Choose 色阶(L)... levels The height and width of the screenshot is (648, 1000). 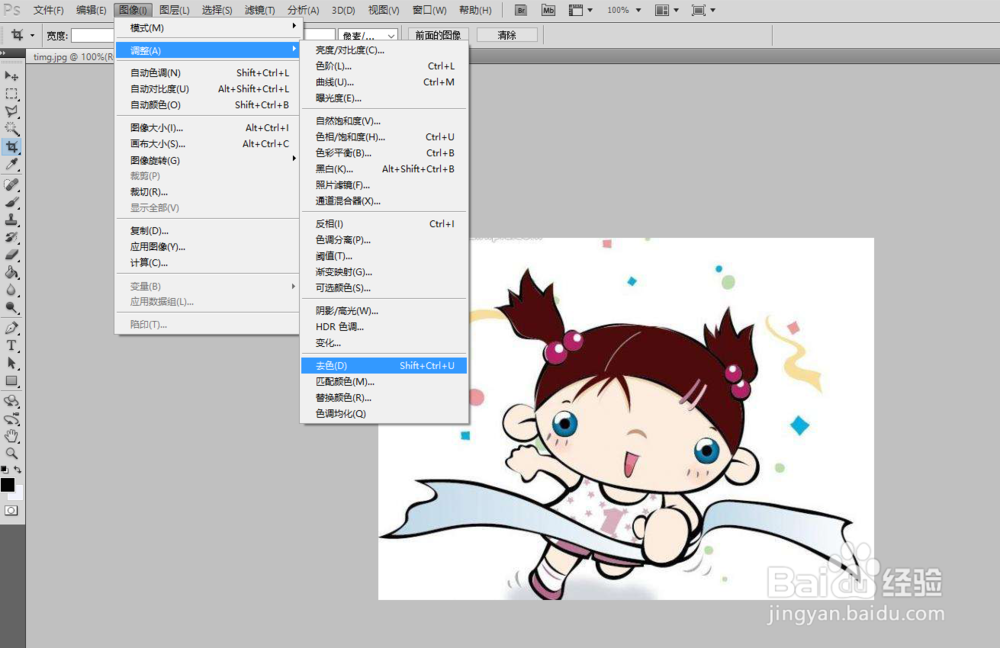click(x=384, y=66)
